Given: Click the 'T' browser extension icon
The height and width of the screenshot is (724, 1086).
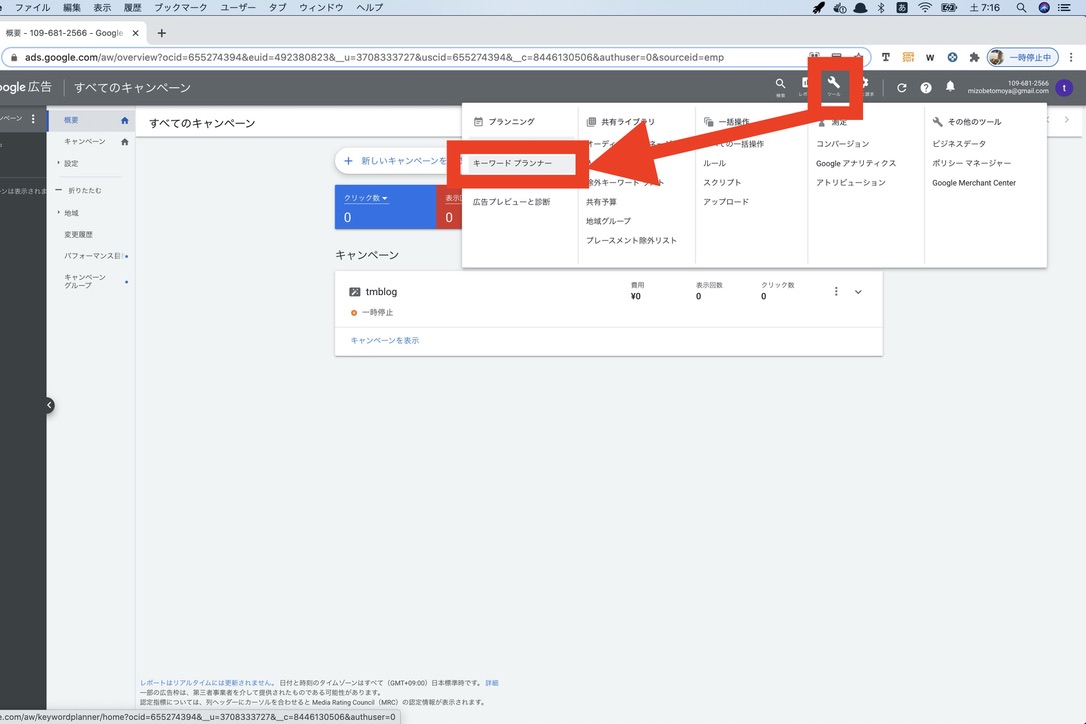Looking at the screenshot, I should coord(885,58).
